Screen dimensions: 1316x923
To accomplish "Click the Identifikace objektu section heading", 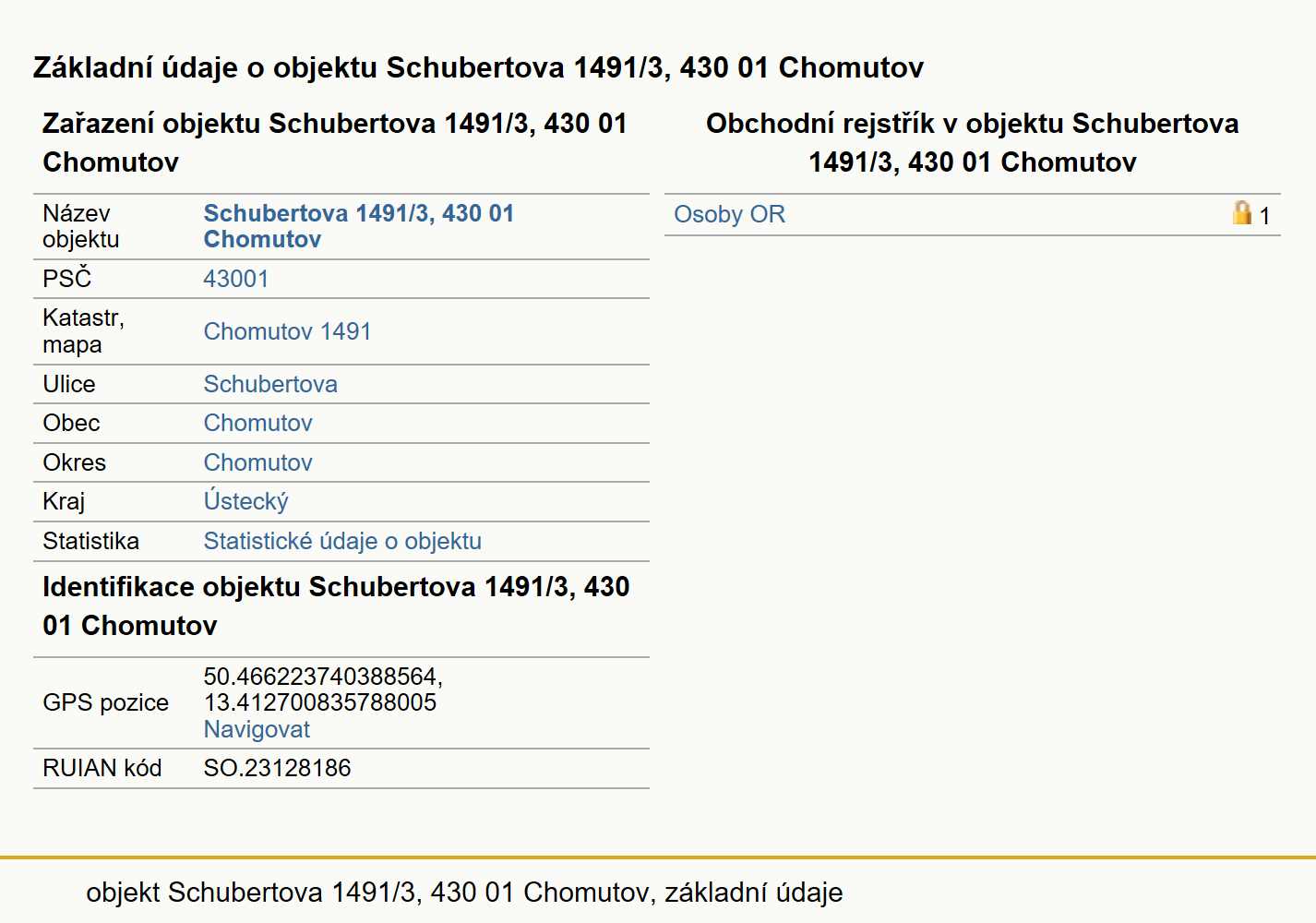I will click(336, 605).
